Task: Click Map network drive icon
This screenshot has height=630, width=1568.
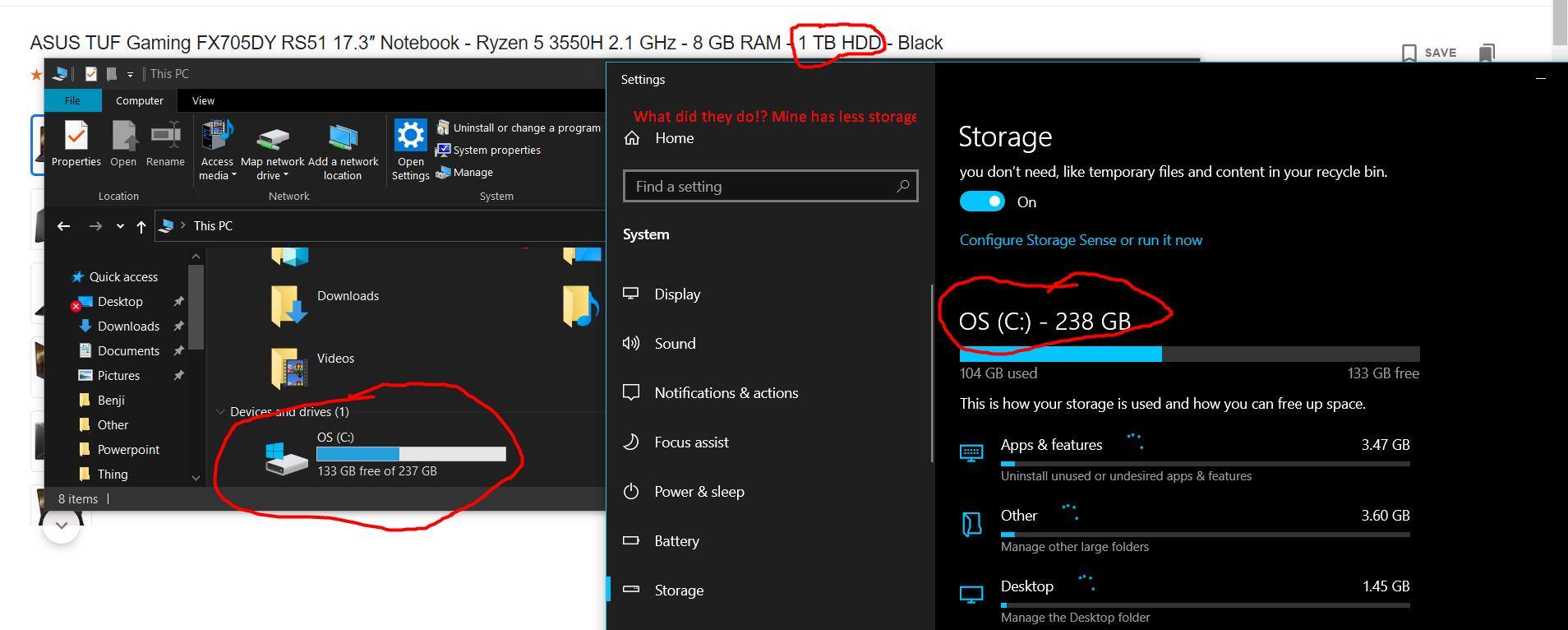Action: coord(272,137)
